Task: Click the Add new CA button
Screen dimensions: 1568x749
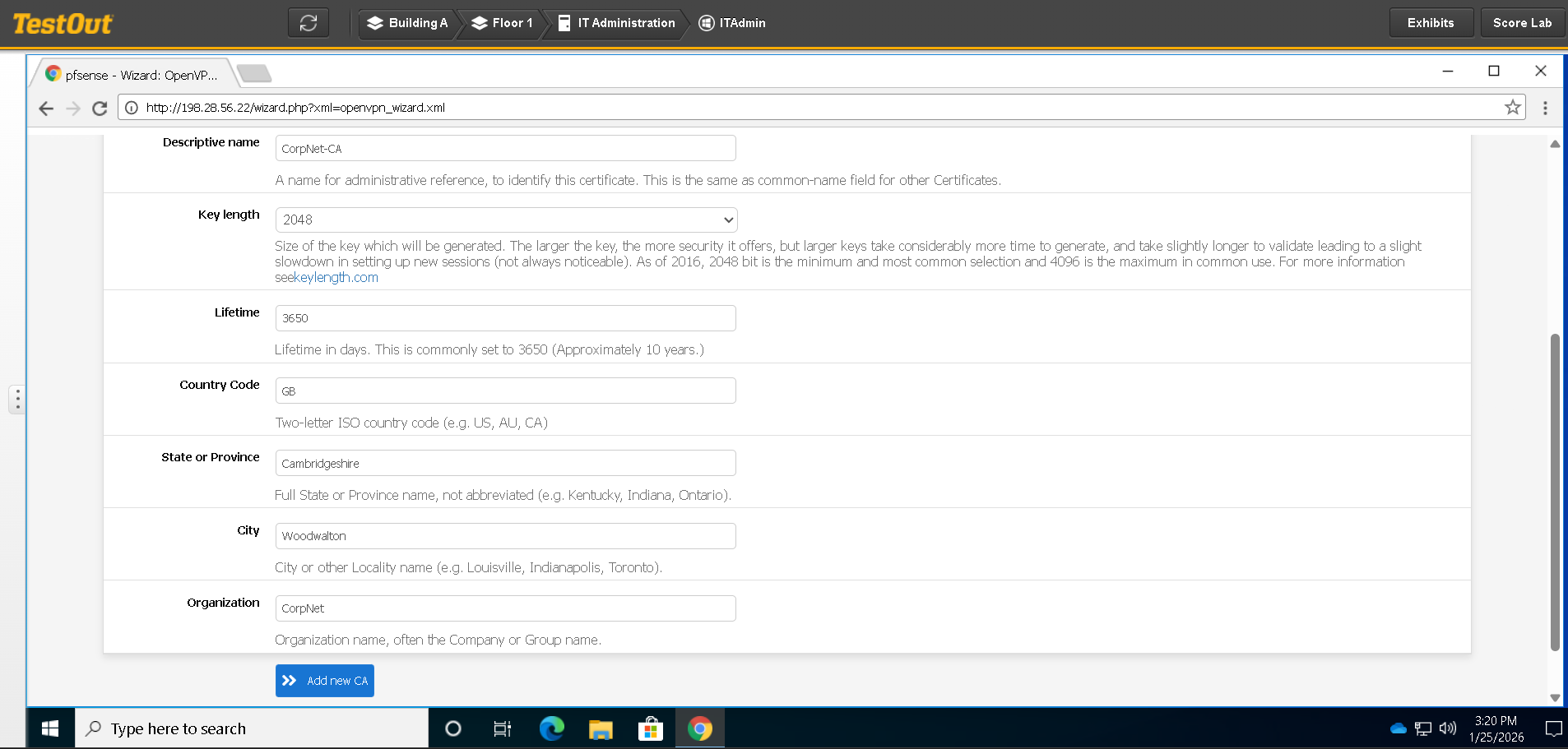Action: point(325,681)
